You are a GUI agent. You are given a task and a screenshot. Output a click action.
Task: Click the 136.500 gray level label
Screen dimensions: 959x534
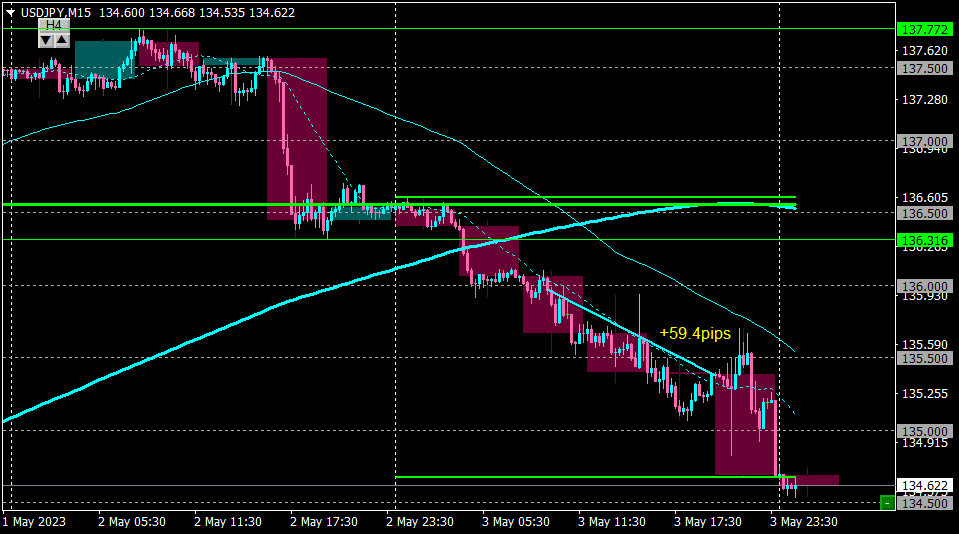click(x=925, y=213)
